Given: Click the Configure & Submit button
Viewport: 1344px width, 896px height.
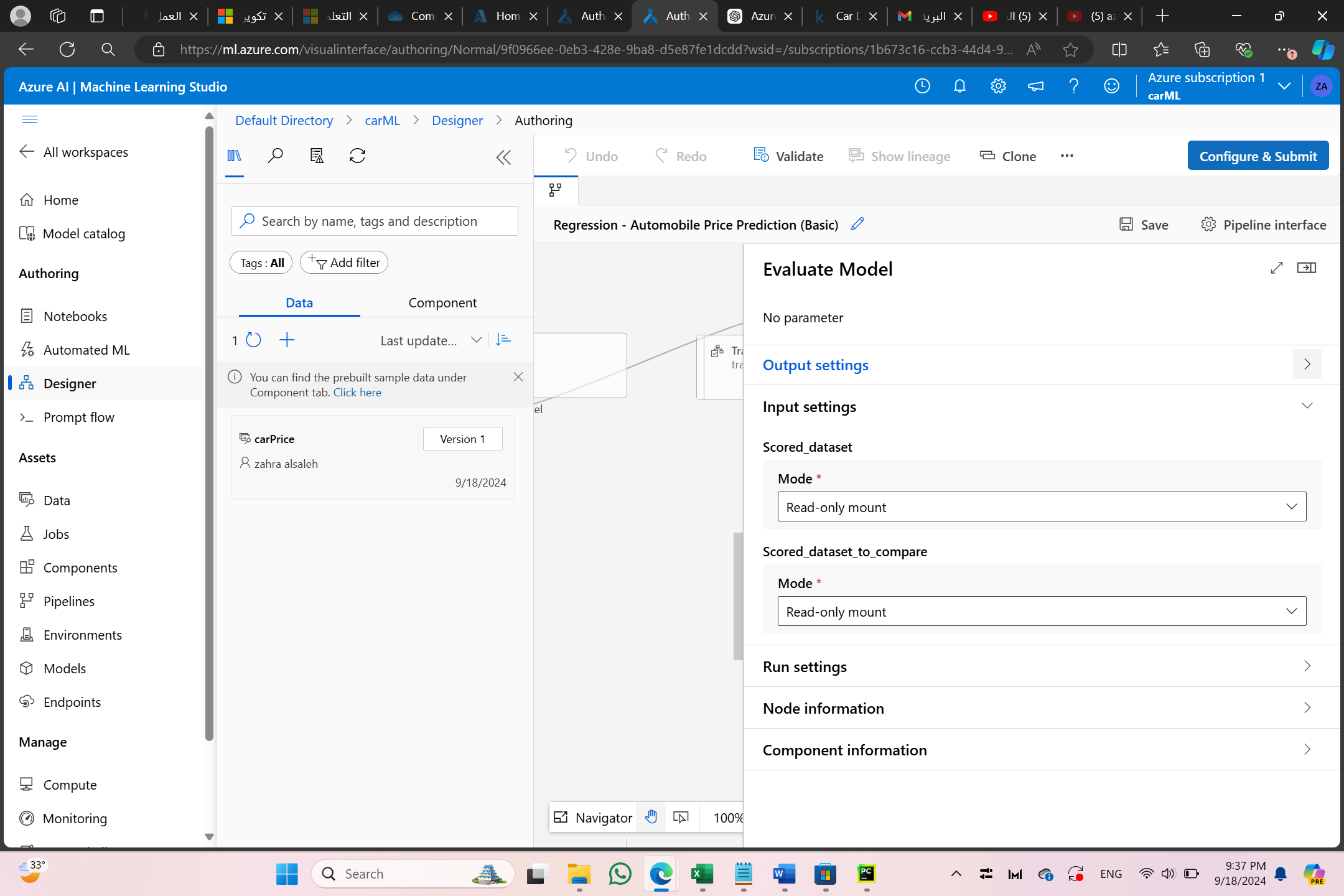Looking at the screenshot, I should (1258, 156).
